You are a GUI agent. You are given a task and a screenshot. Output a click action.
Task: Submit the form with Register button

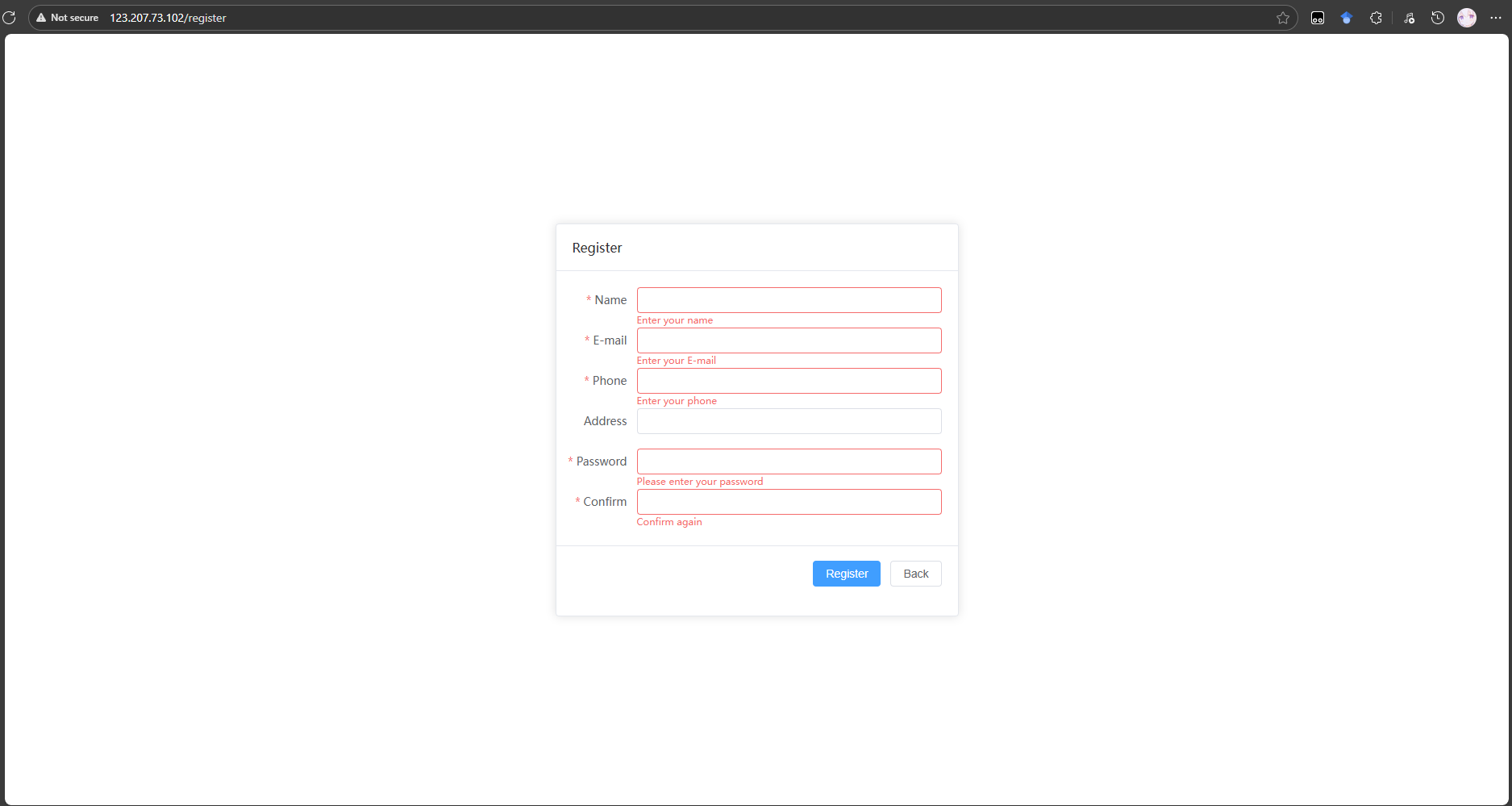pyautogui.click(x=846, y=574)
